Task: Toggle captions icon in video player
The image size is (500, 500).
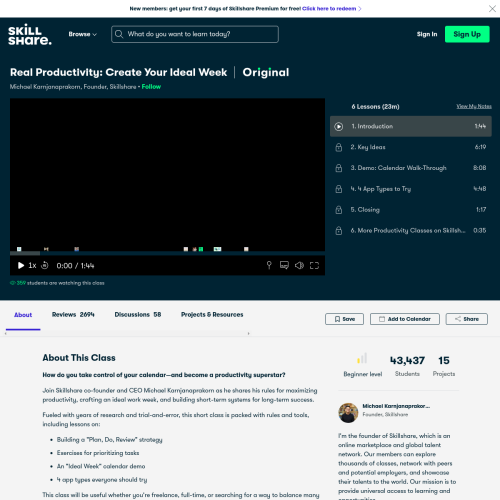Action: (284, 265)
